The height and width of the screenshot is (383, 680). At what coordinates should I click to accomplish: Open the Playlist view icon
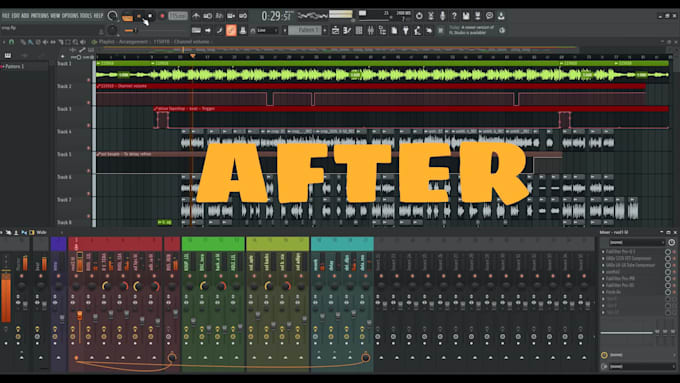(335, 30)
